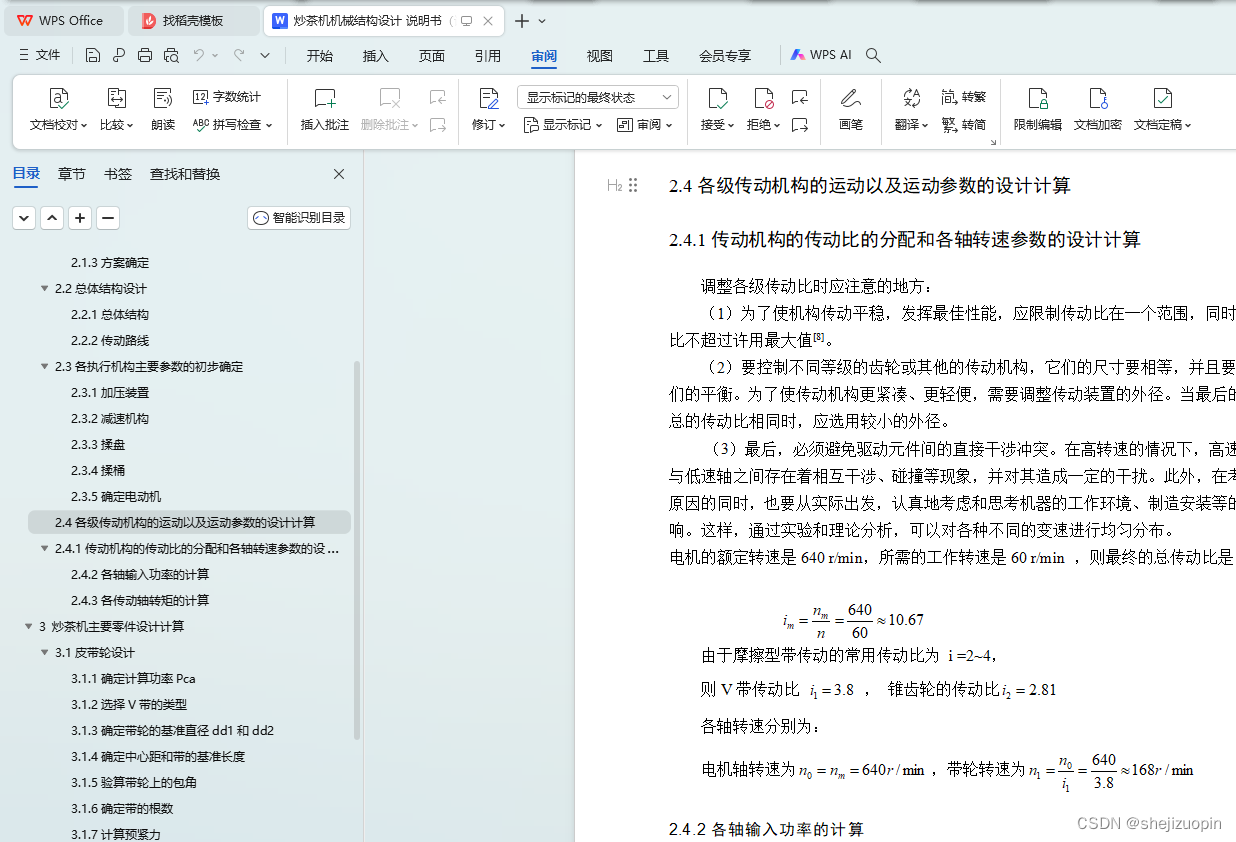
Task: Select outline item 2.3.5 确定电动机
Action: click(116, 496)
